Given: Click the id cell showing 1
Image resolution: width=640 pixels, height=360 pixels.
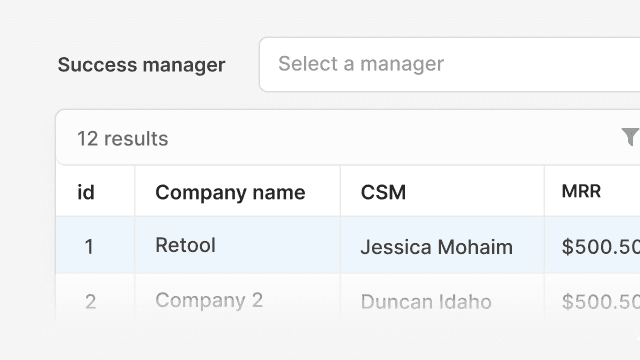Looking at the screenshot, I should click(95, 245).
